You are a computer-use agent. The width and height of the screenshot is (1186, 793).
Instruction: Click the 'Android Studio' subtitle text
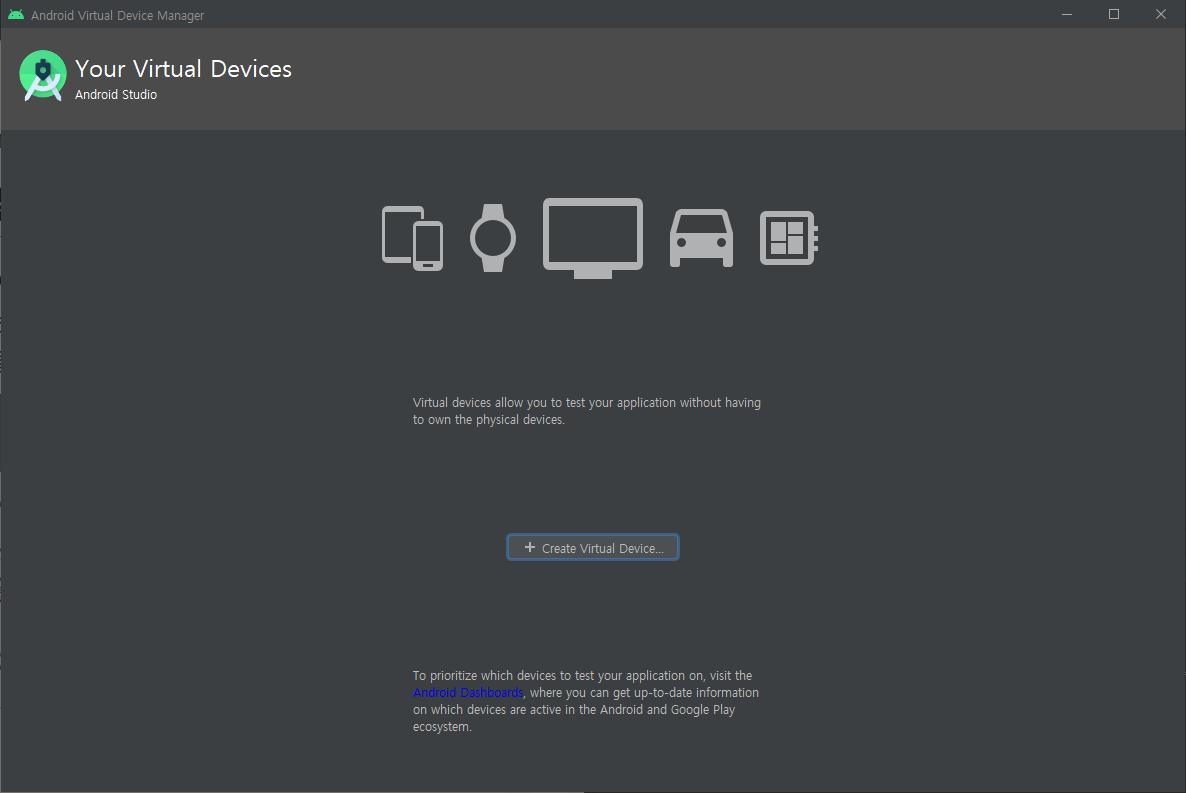[x=116, y=95]
